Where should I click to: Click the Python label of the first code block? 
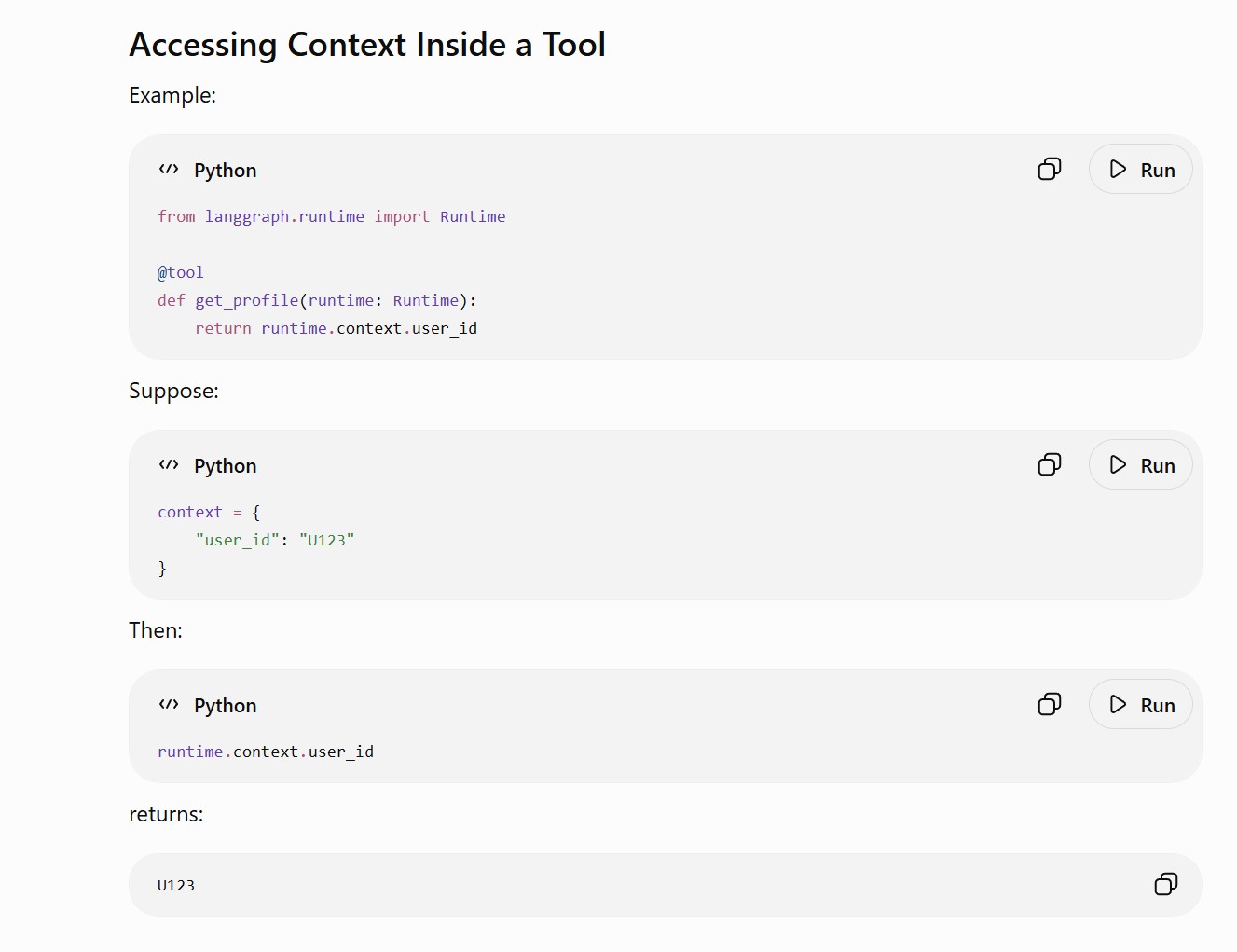pyautogui.click(x=226, y=171)
